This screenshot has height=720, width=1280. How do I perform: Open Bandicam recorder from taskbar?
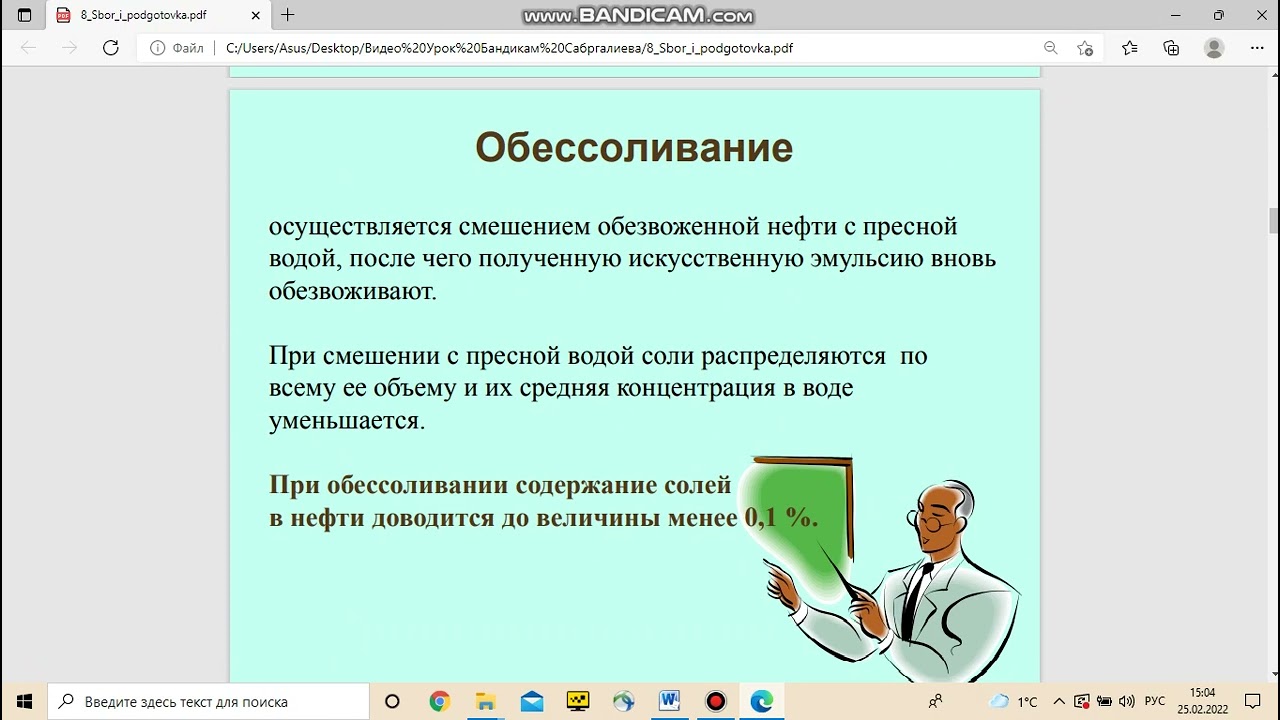pyautogui.click(x=716, y=702)
